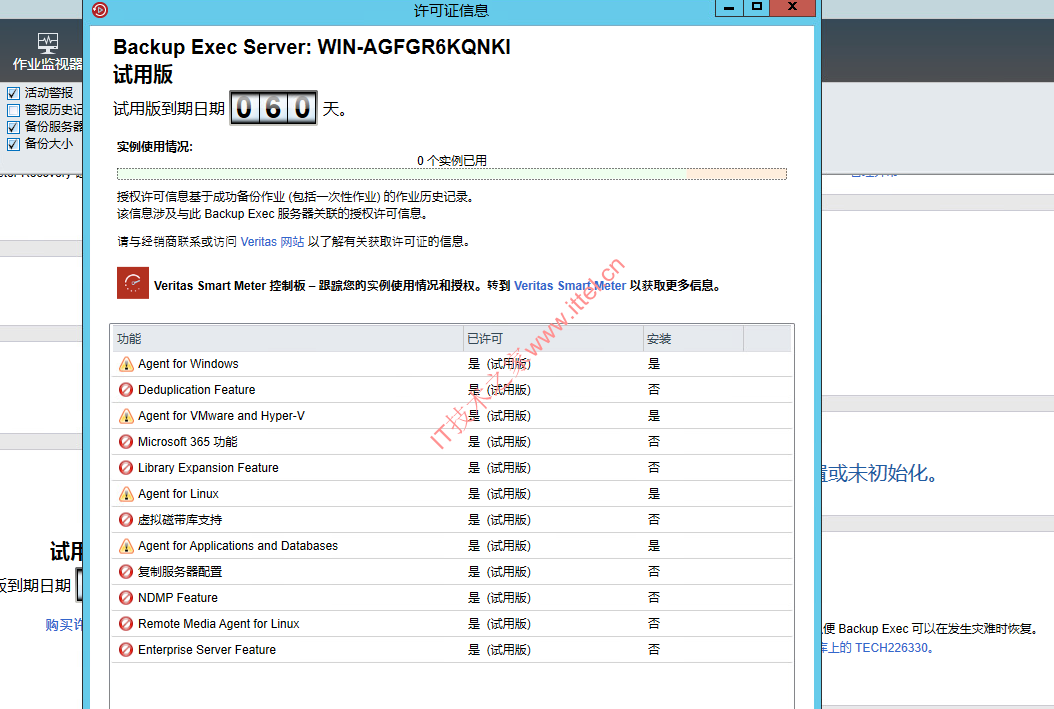Viewport: 1054px width, 709px height.
Task: Toggle the 活动警报 checkbox
Action: coord(13,93)
